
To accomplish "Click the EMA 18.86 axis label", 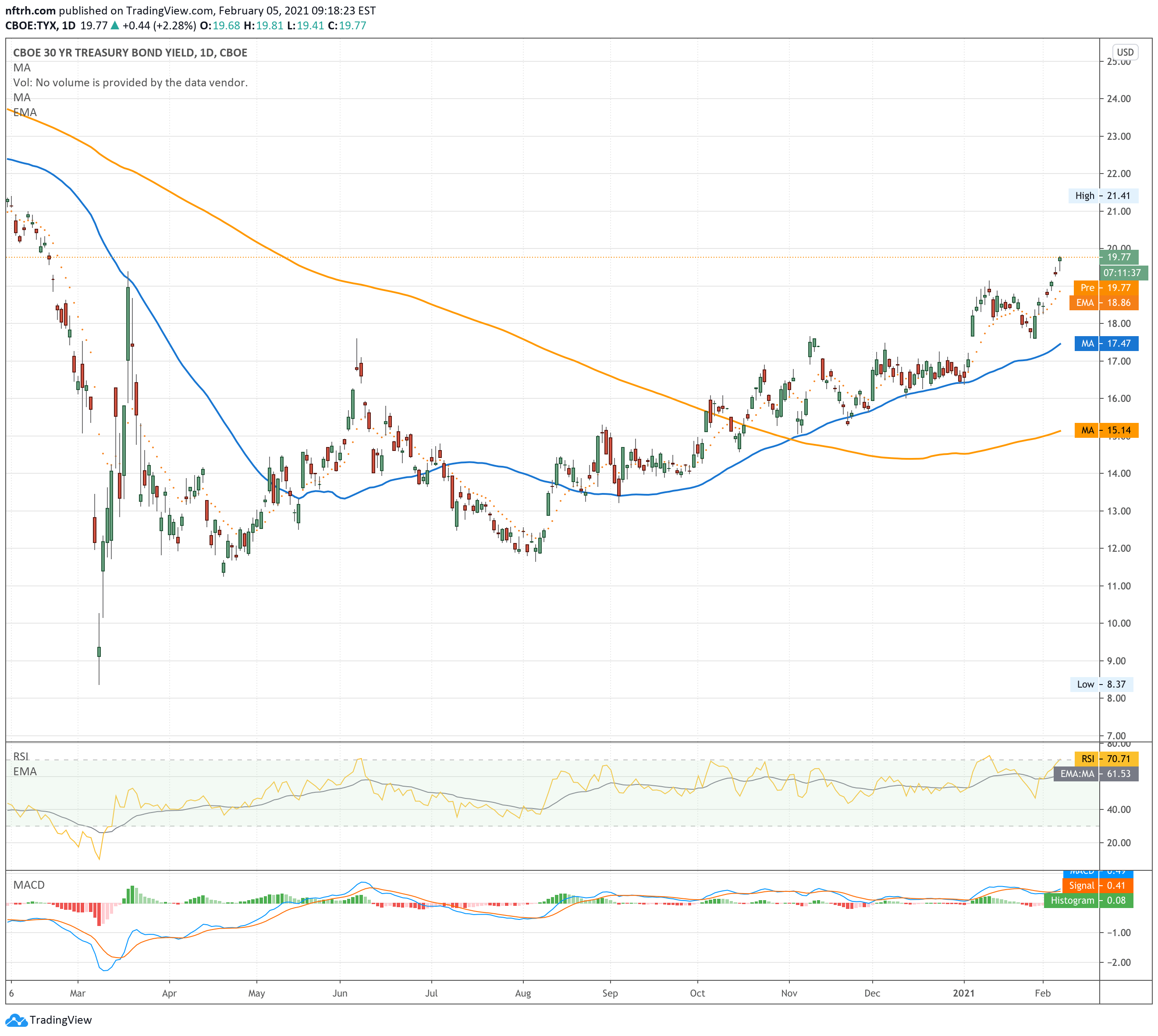I will [1104, 303].
